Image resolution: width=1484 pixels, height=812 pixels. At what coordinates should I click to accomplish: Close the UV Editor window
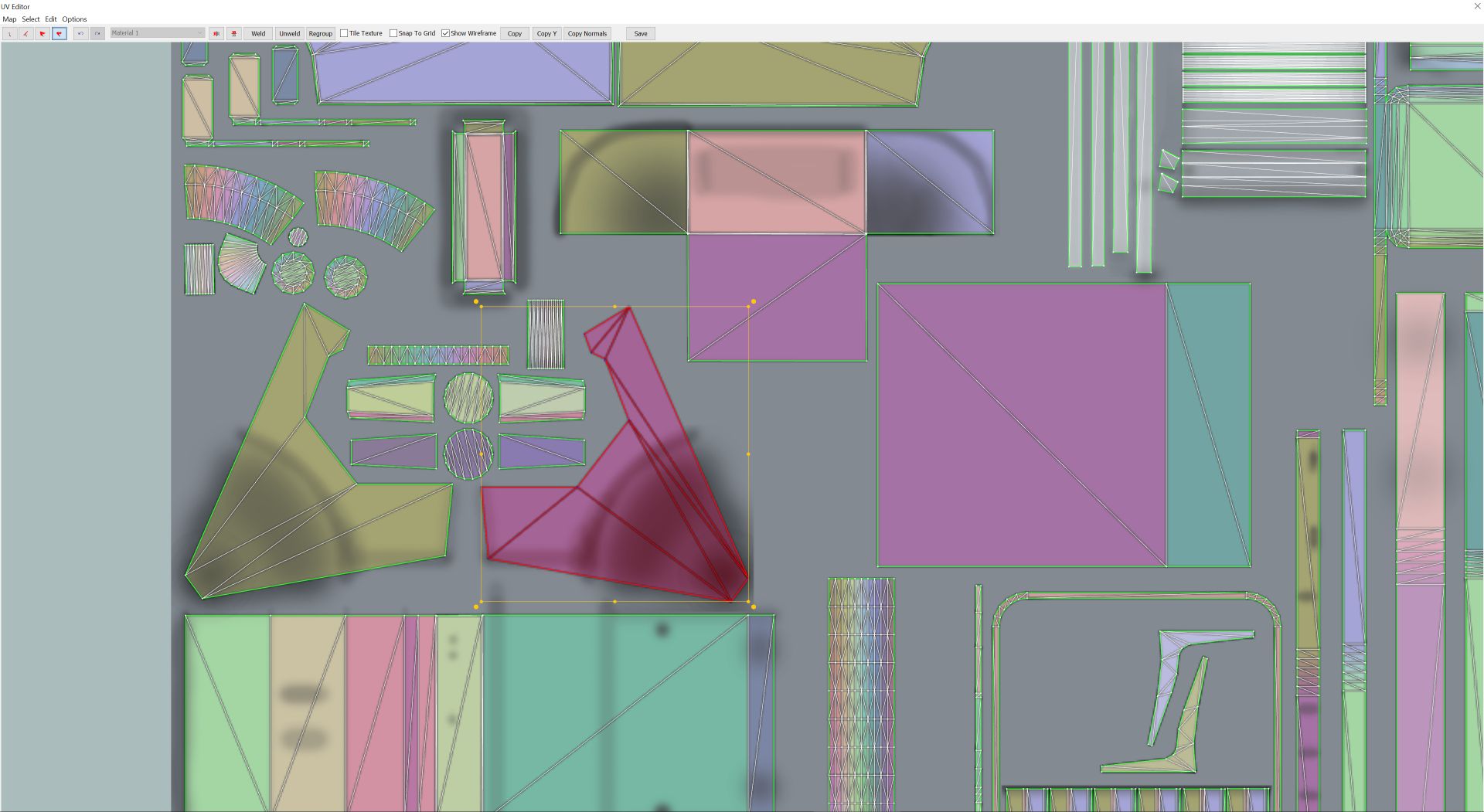click(1477, 6)
